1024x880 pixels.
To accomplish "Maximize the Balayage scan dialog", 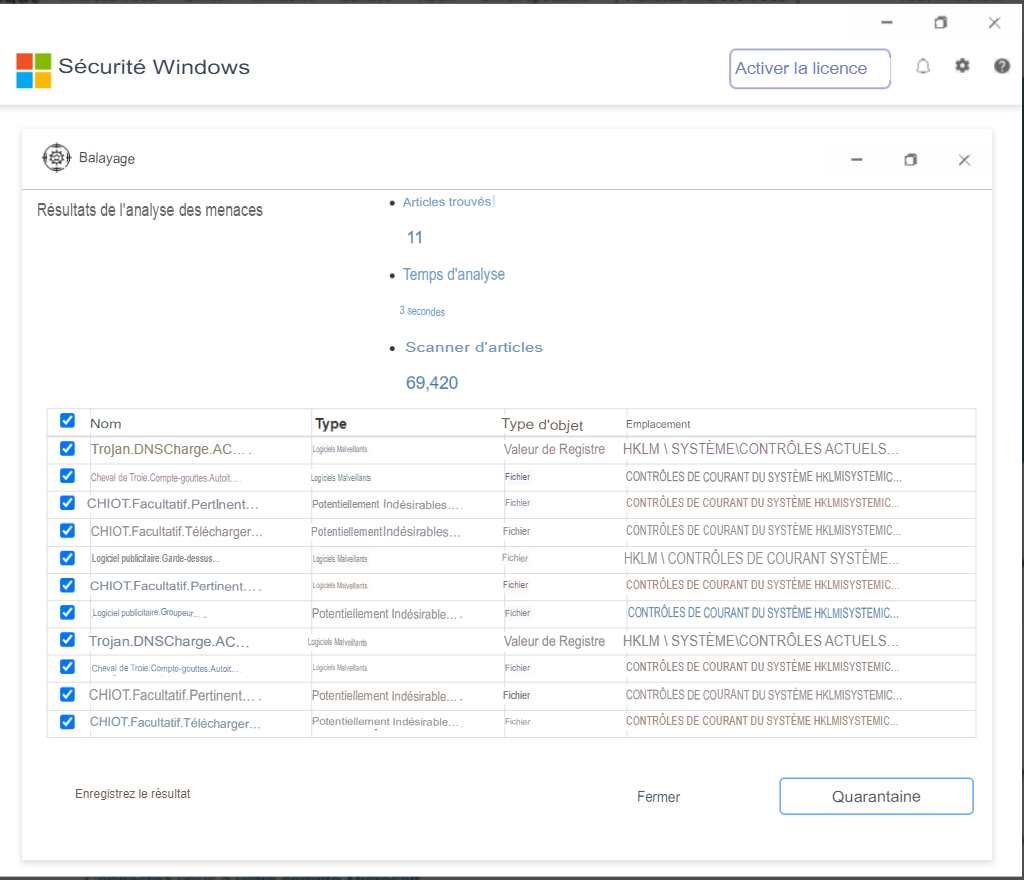I will 910,160.
